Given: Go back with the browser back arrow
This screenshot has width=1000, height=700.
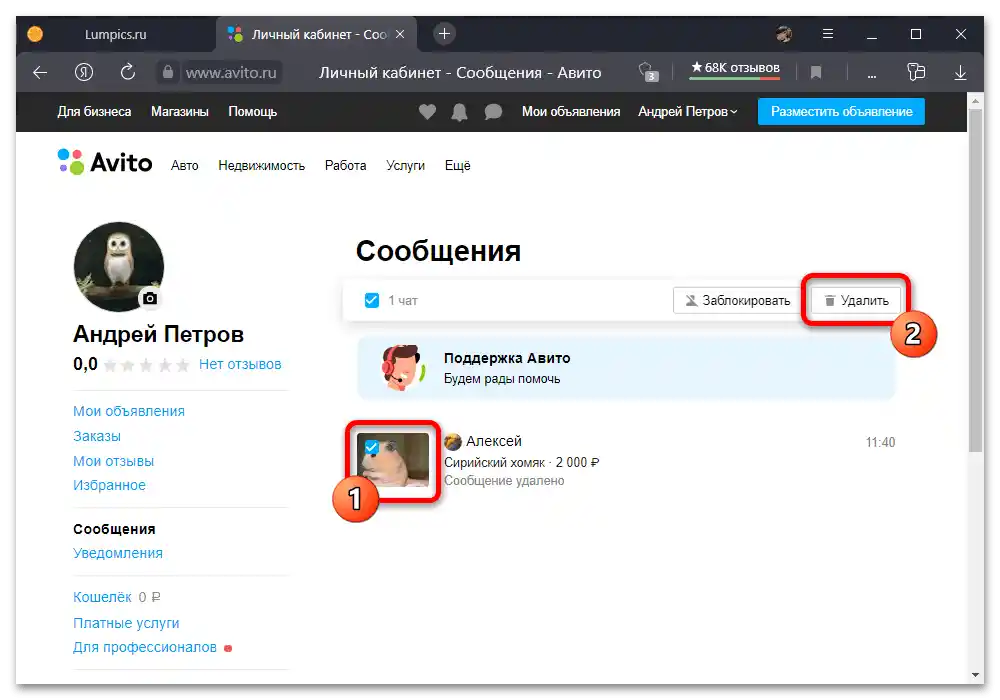Looking at the screenshot, I should 40,73.
